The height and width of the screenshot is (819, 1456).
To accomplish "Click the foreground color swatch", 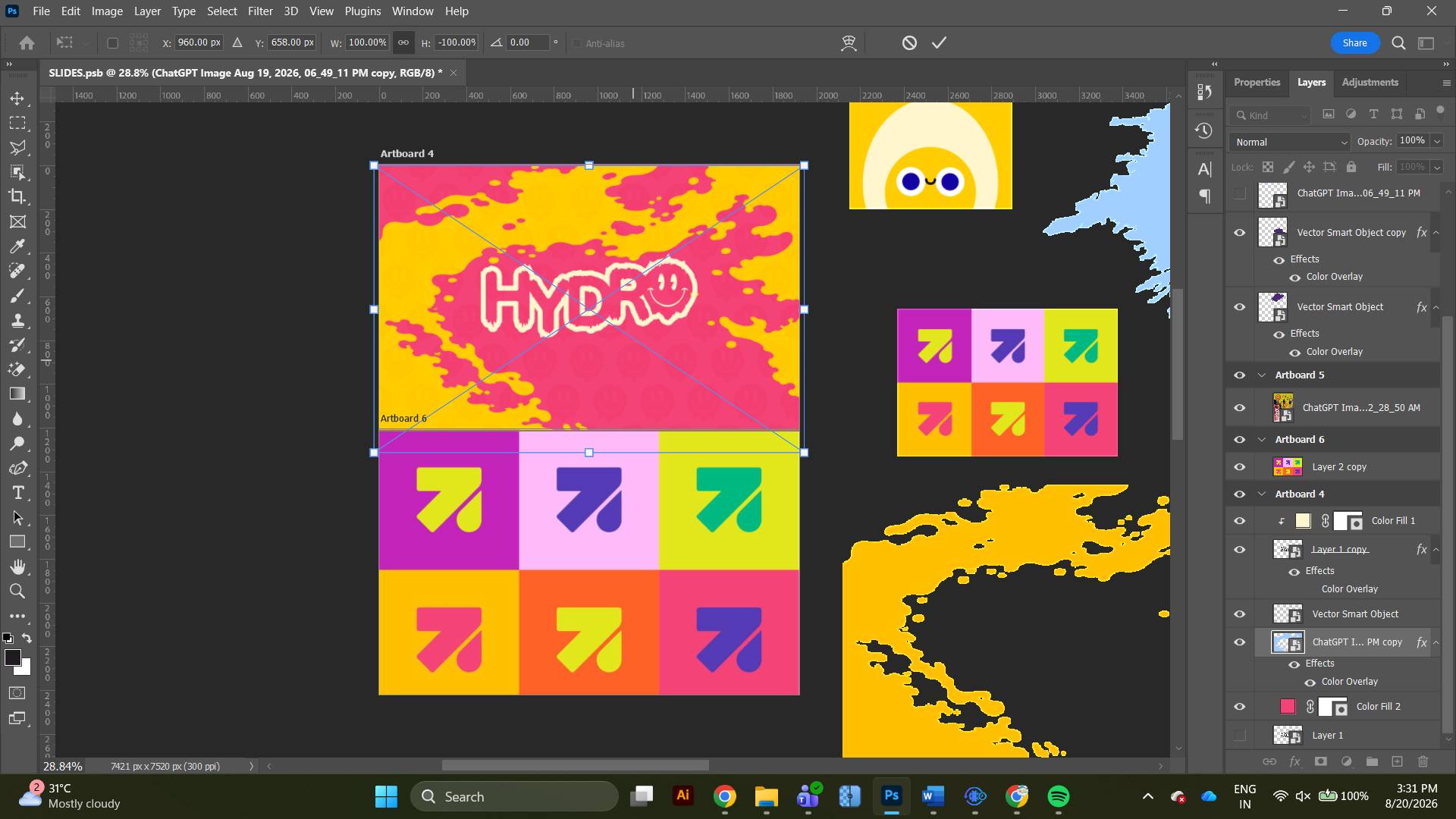I will tap(13, 658).
